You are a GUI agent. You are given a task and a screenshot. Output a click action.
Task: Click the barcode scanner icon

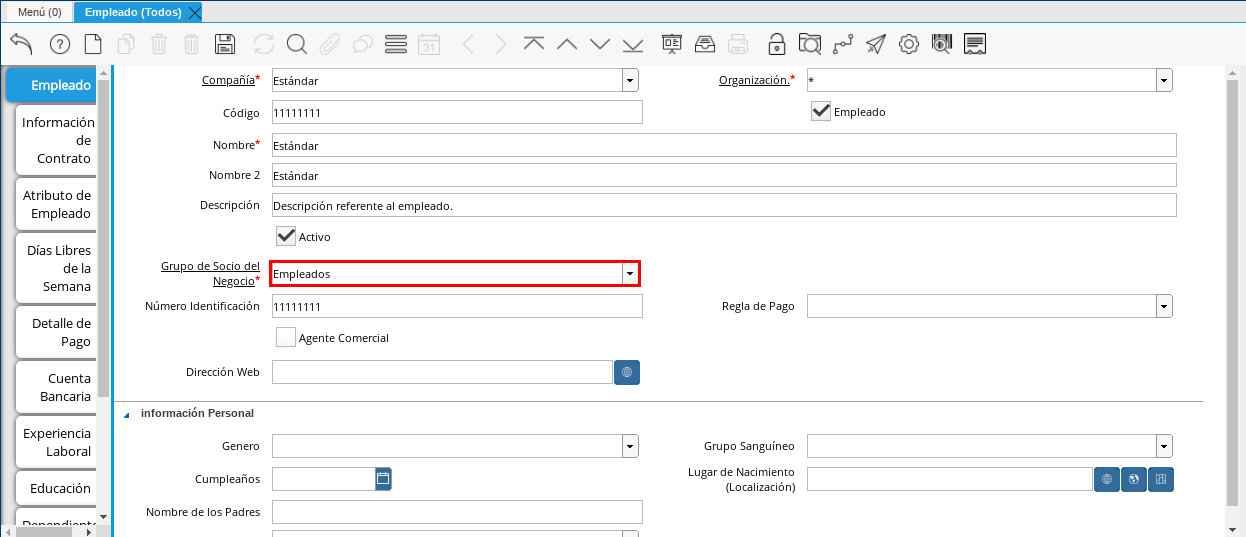pyautogui.click(x=942, y=44)
